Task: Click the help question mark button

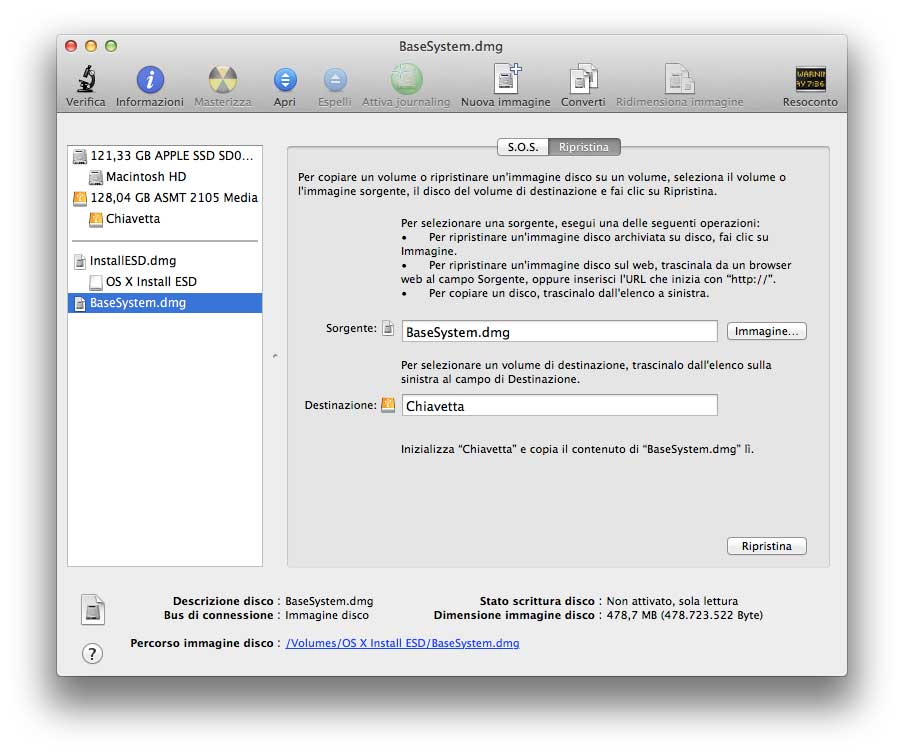Action: coord(92,654)
